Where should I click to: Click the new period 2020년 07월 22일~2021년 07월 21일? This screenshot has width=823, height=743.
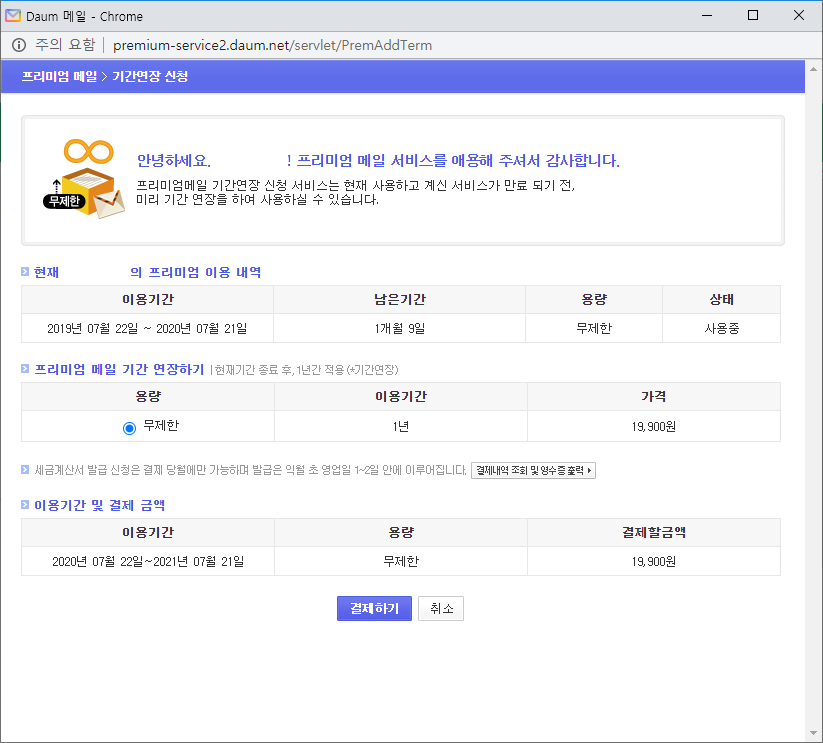pos(148,561)
